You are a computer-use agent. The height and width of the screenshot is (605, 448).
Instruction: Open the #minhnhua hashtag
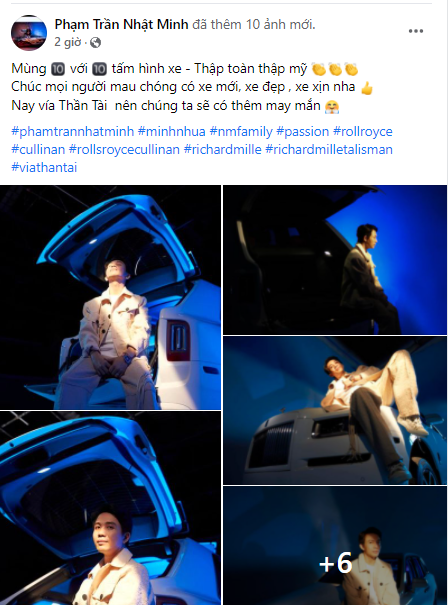click(172, 132)
